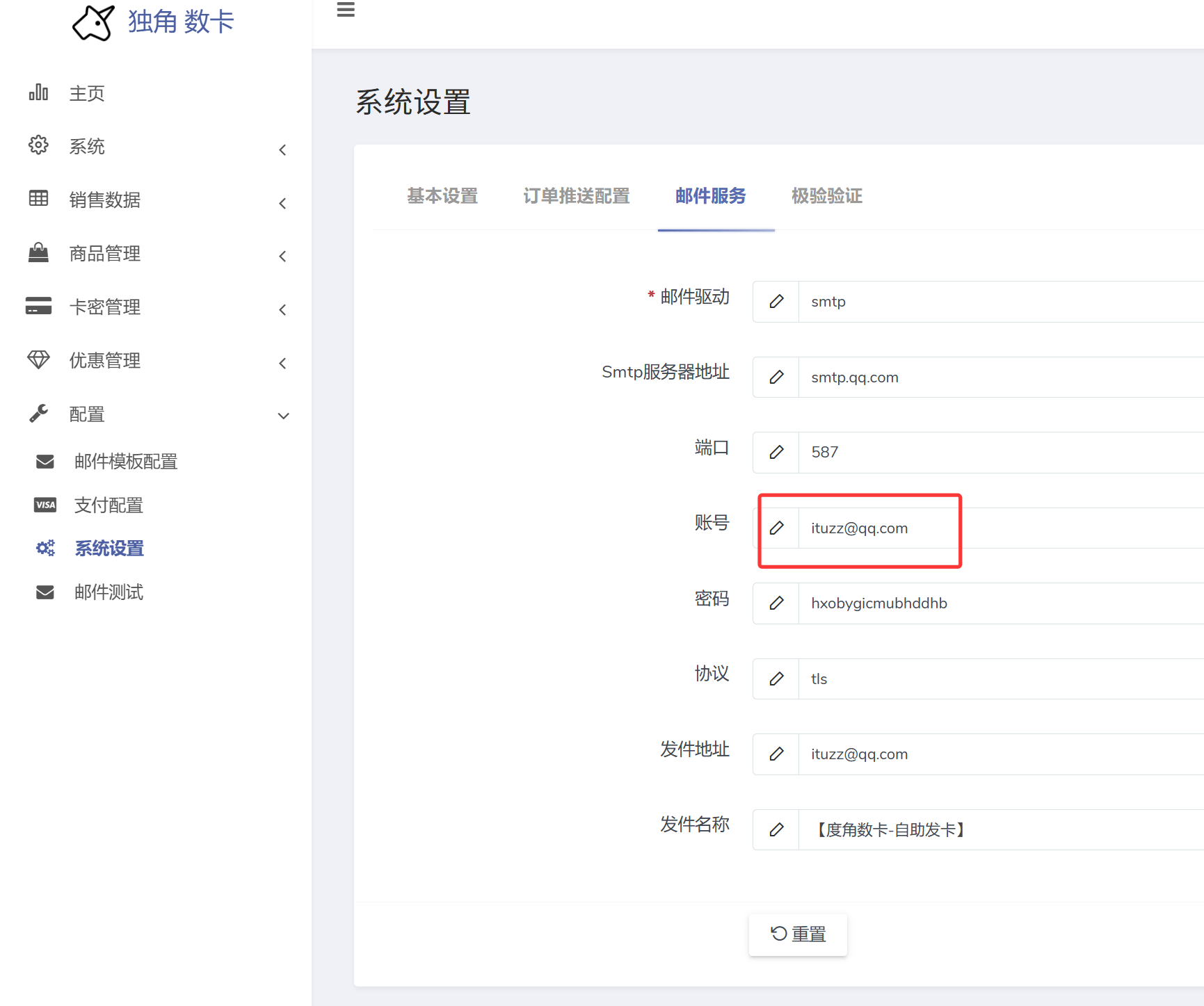
Task: Click pencil icon in 发件地址 field
Action: 776,754
